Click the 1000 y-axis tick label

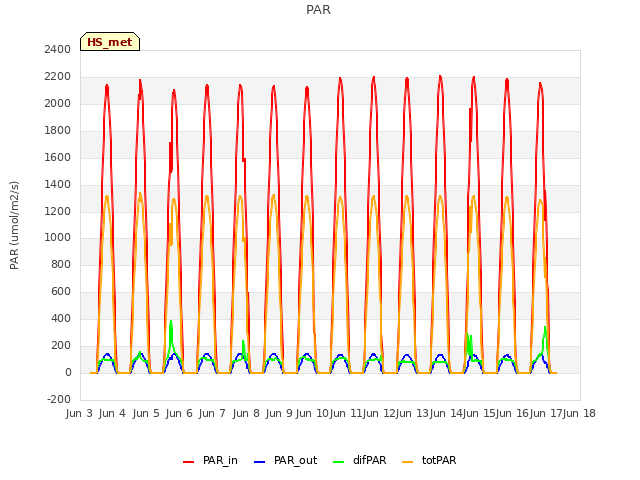click(x=58, y=238)
